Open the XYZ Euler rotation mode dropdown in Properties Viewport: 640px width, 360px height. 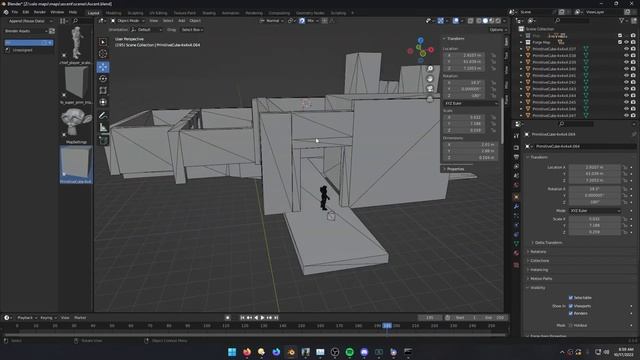pos(595,211)
